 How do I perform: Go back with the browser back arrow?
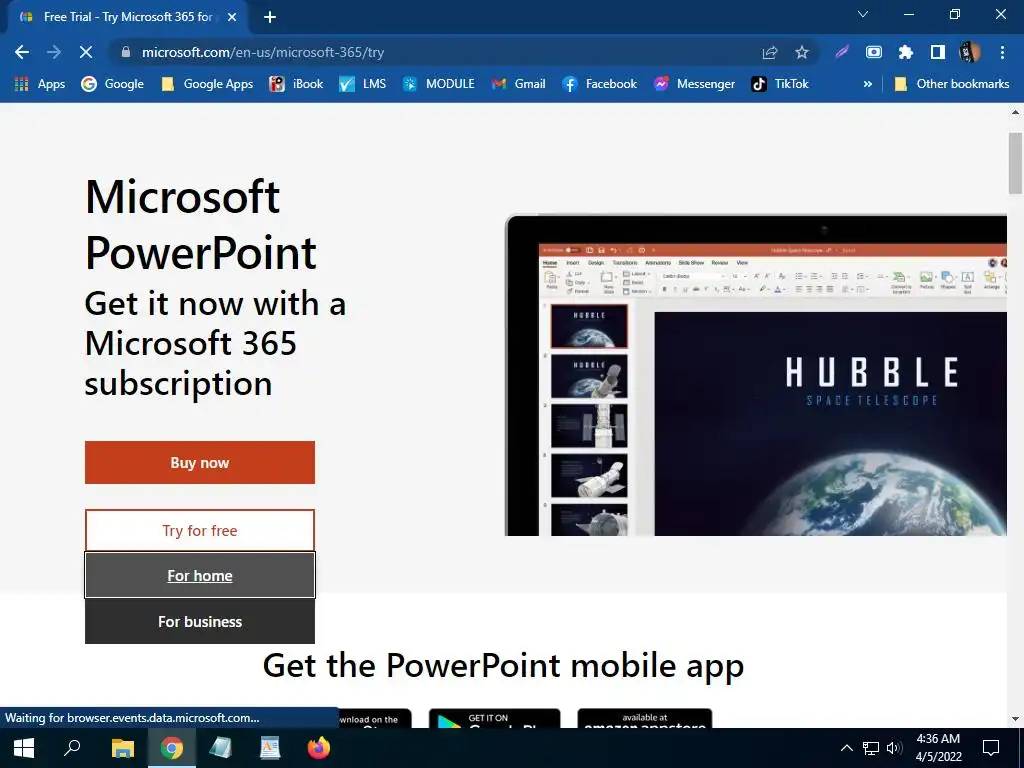click(x=22, y=52)
